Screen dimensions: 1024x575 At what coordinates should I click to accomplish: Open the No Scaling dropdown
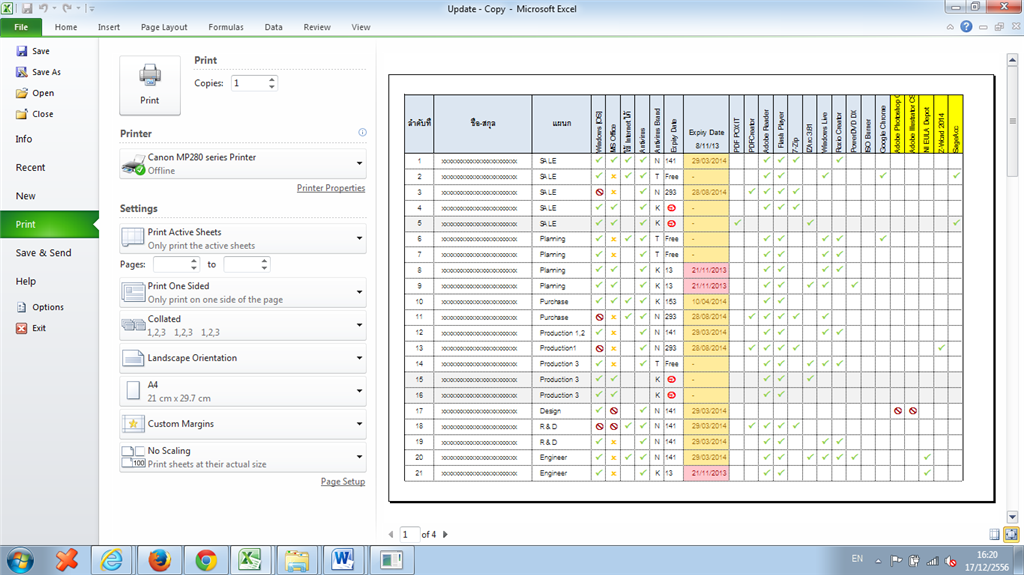[x=243, y=457]
